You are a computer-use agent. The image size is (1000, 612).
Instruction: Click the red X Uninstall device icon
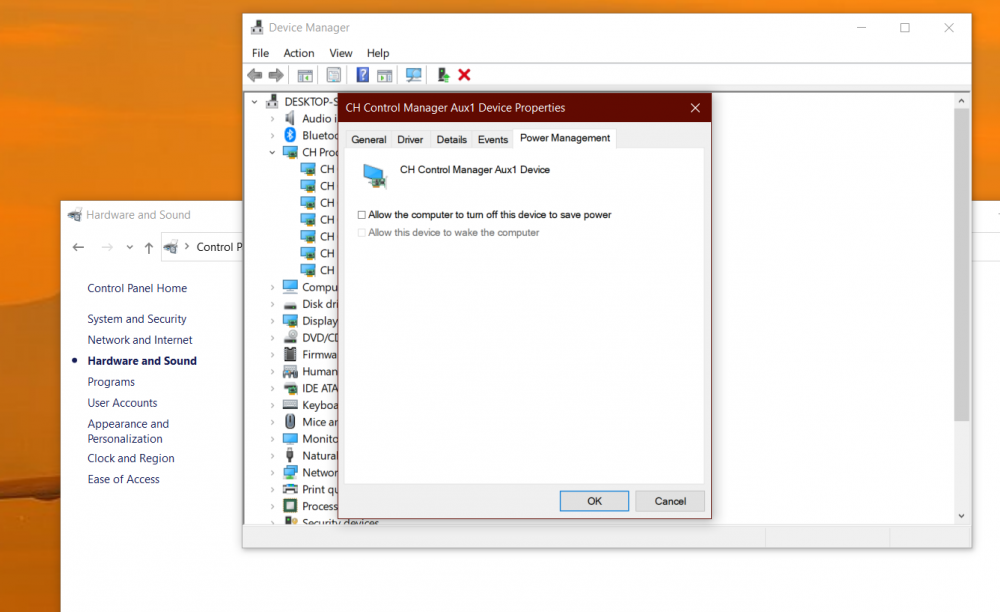tap(464, 75)
